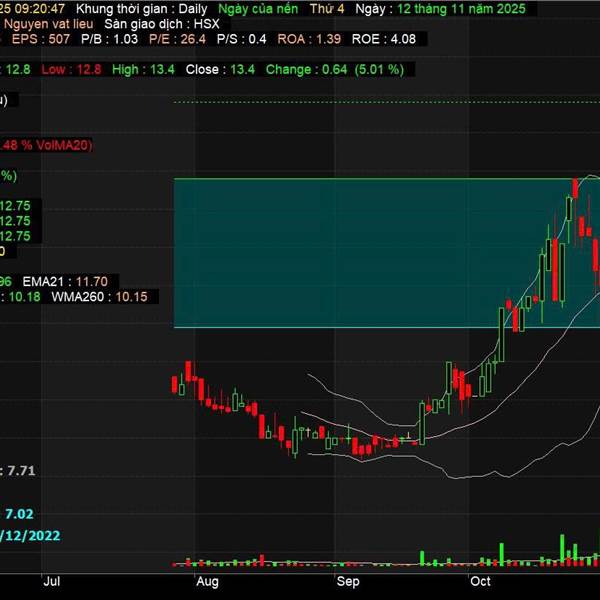Click the 'Nguyen vat lieu' sector label
The width and height of the screenshot is (600, 600).
(x=49, y=24)
